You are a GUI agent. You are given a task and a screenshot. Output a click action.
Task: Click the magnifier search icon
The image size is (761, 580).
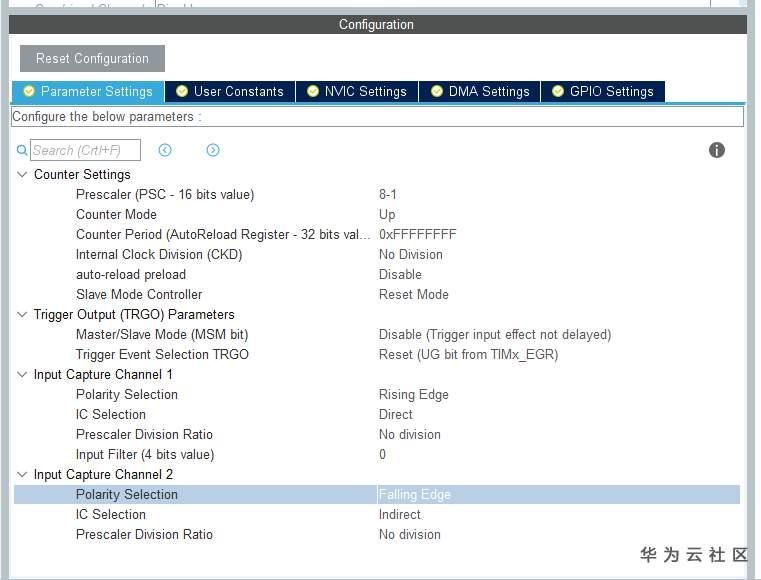point(22,150)
